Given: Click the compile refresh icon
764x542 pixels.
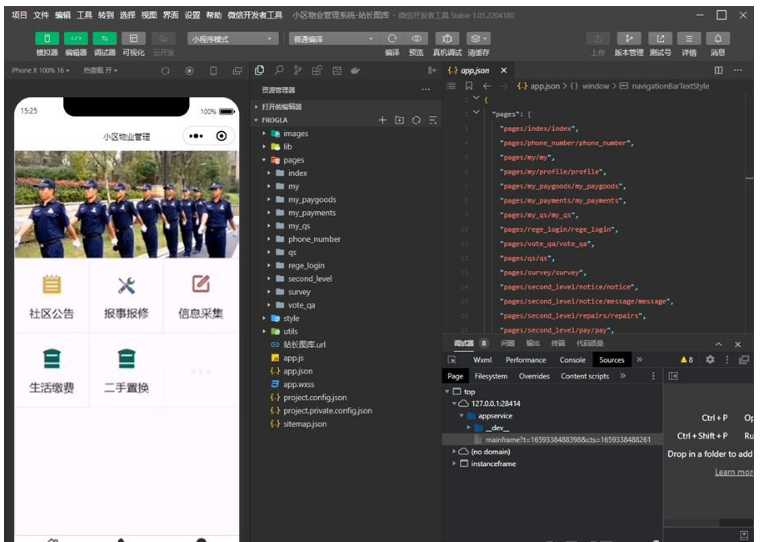Looking at the screenshot, I should tap(392, 39).
